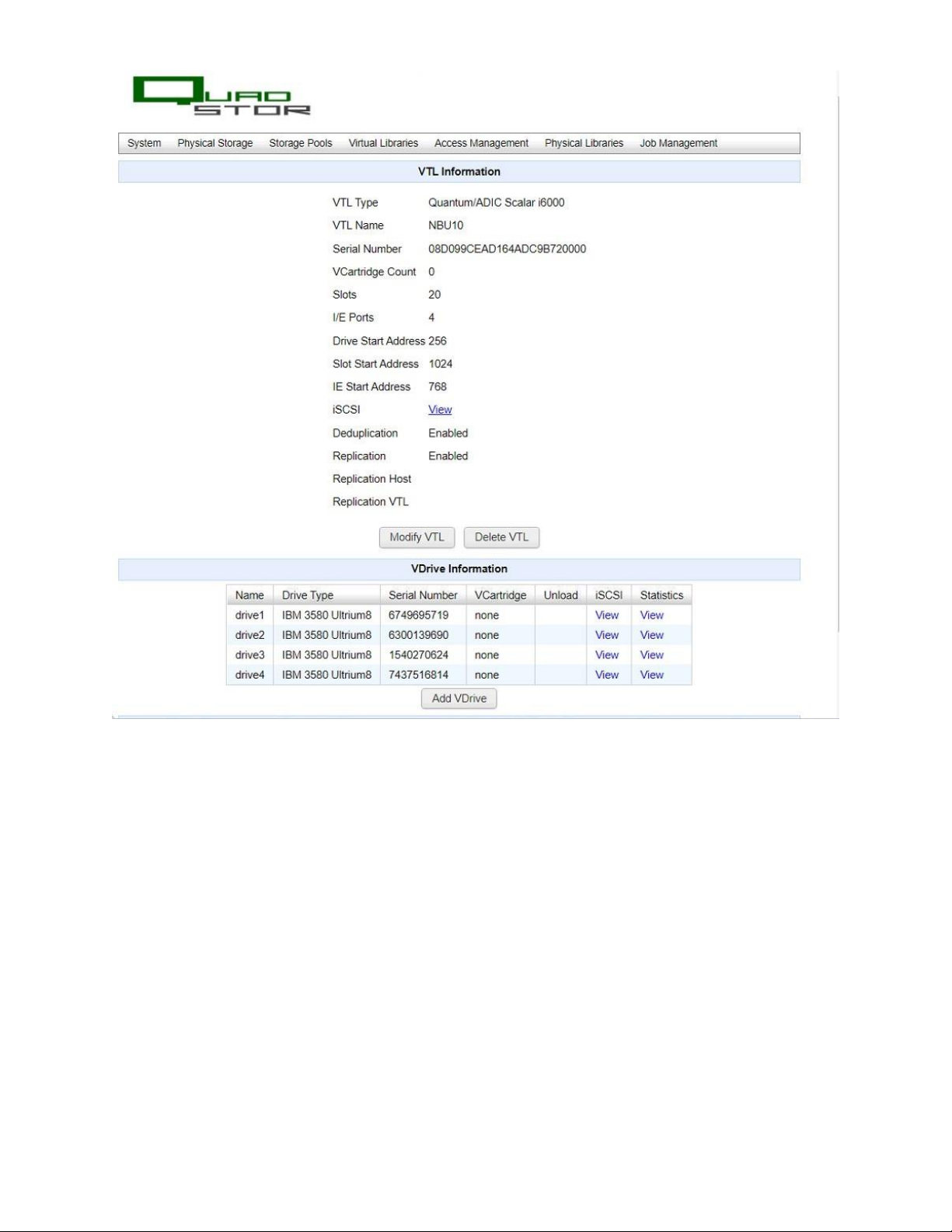Open the Job Management menu
The width and height of the screenshot is (952, 1232).
pyautogui.click(x=678, y=143)
